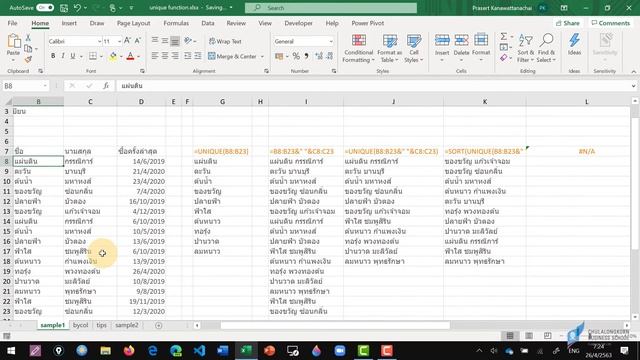Click the Format Painter brush icon
The image size is (640, 360).
click(28, 60)
